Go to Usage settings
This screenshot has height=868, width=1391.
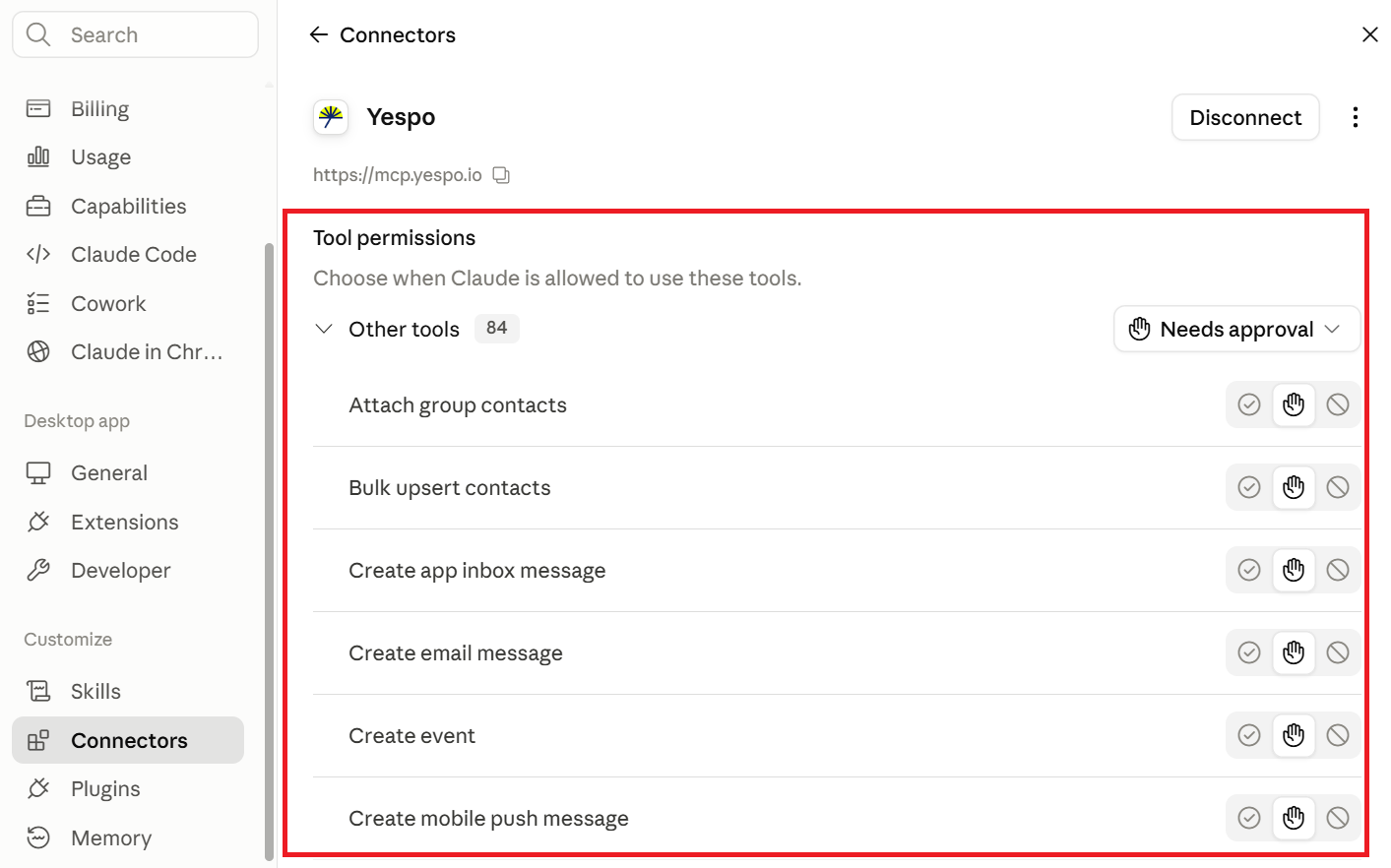point(128,156)
